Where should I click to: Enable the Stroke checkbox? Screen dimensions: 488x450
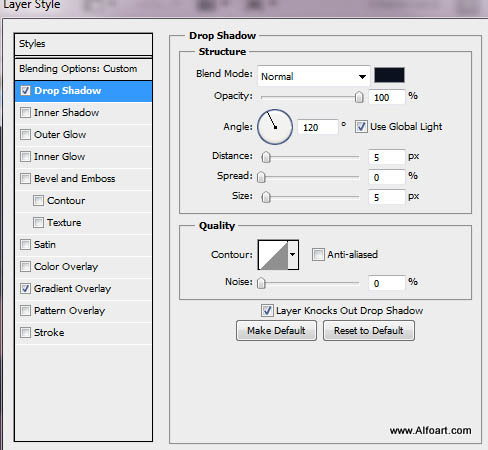(x=25, y=333)
